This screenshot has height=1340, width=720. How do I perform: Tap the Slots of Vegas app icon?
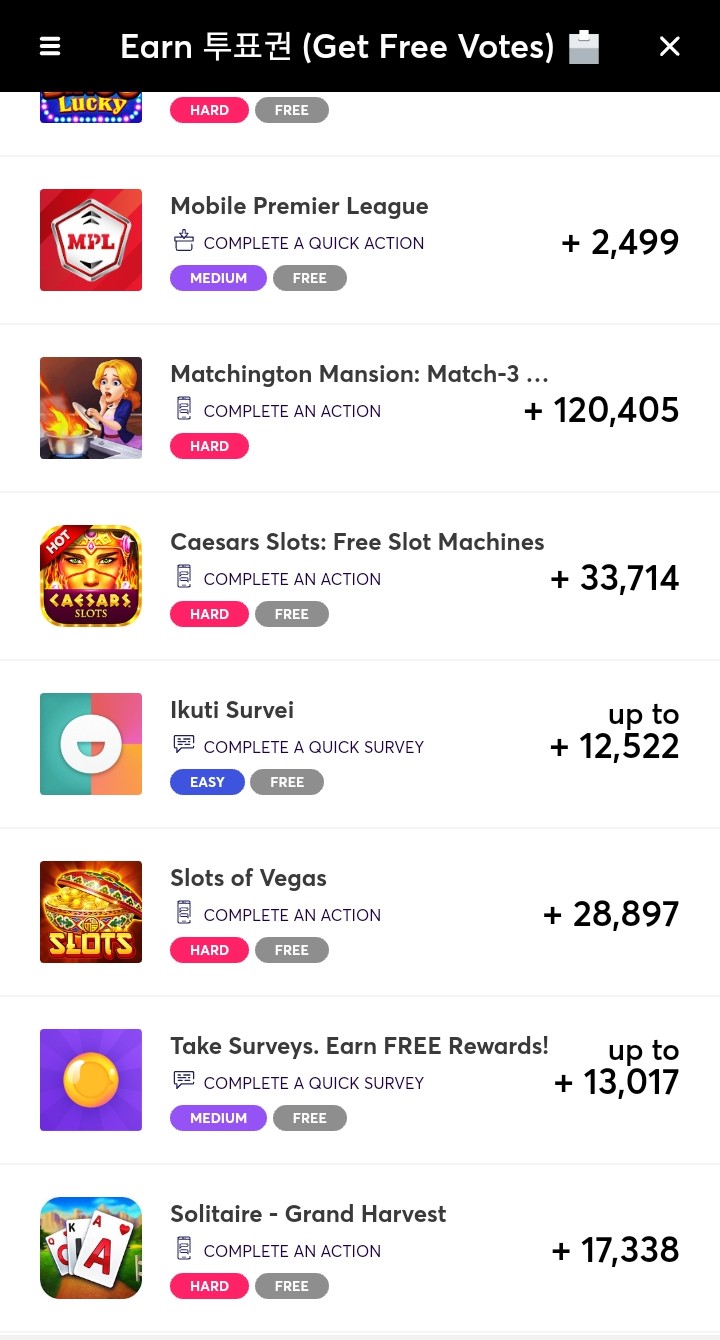[x=91, y=912]
